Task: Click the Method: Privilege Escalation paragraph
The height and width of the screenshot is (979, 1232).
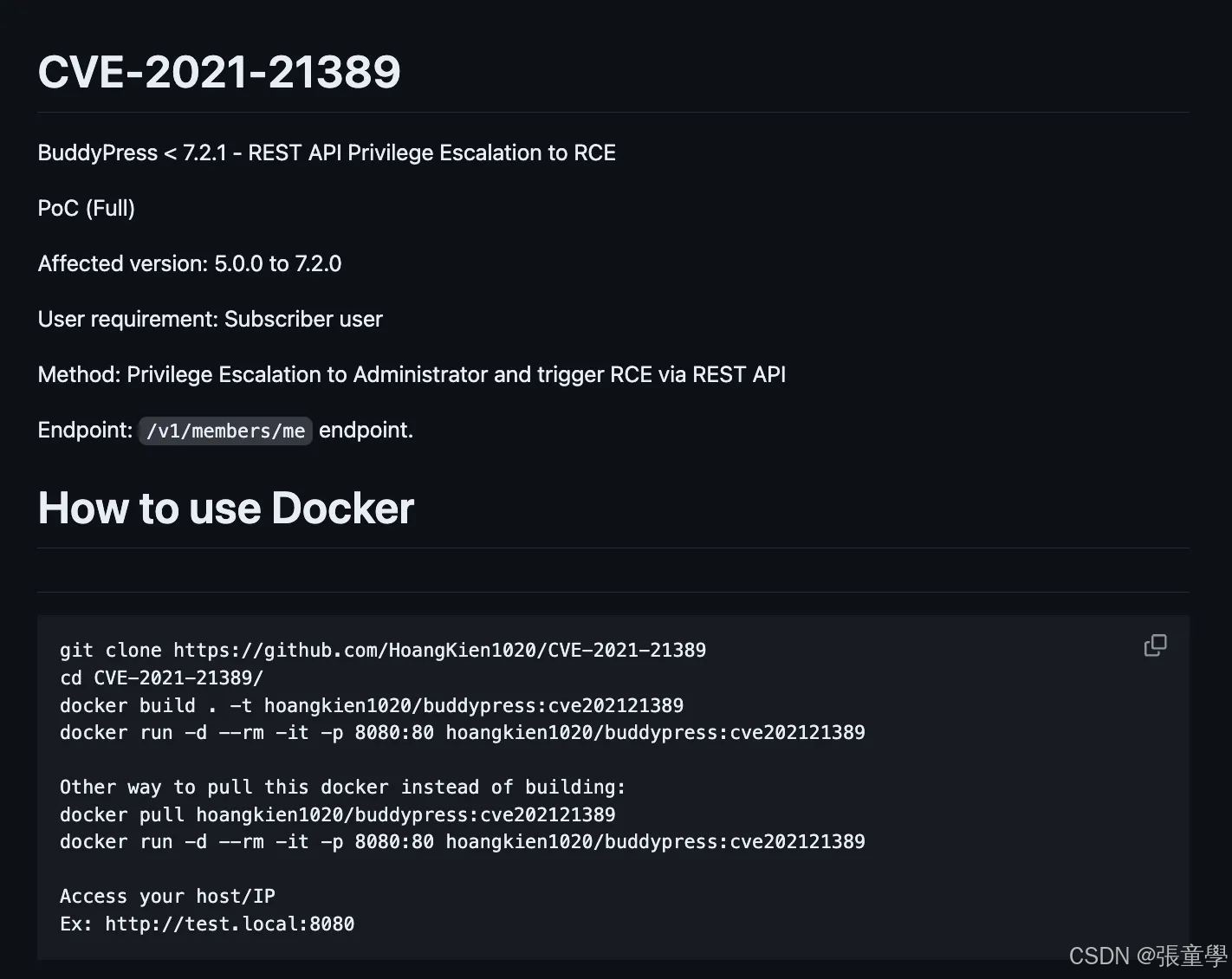Action: [412, 375]
